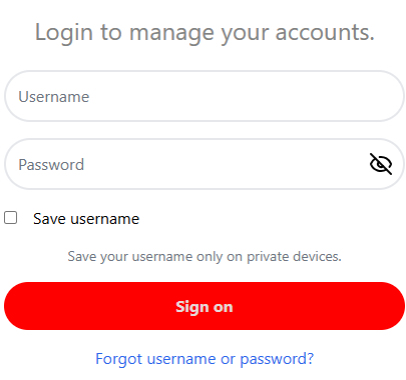Click the Sign on button
The height and width of the screenshot is (380, 406).
coord(204,306)
